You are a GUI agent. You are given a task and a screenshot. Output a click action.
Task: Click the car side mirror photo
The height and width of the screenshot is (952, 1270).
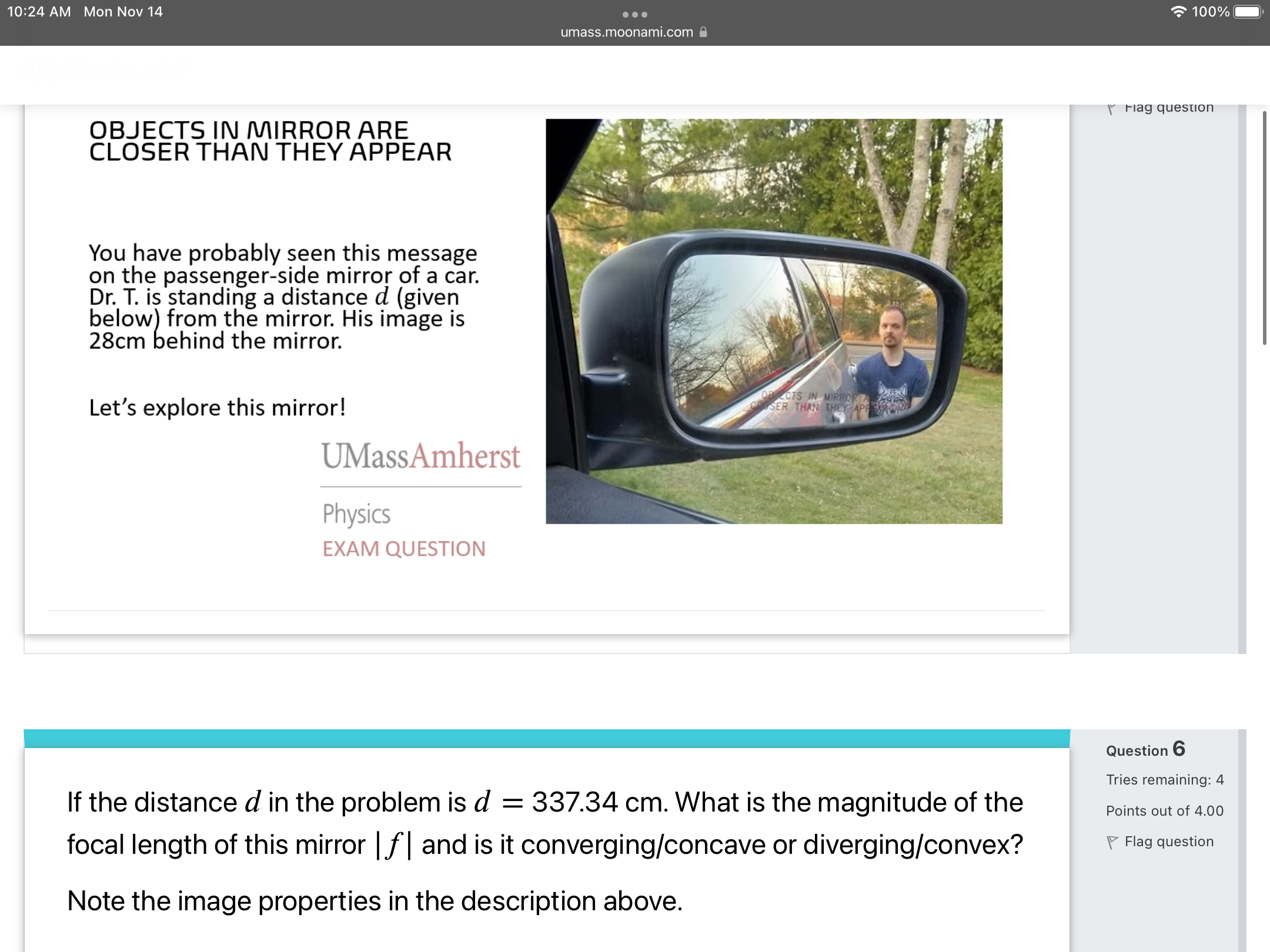coord(774,321)
